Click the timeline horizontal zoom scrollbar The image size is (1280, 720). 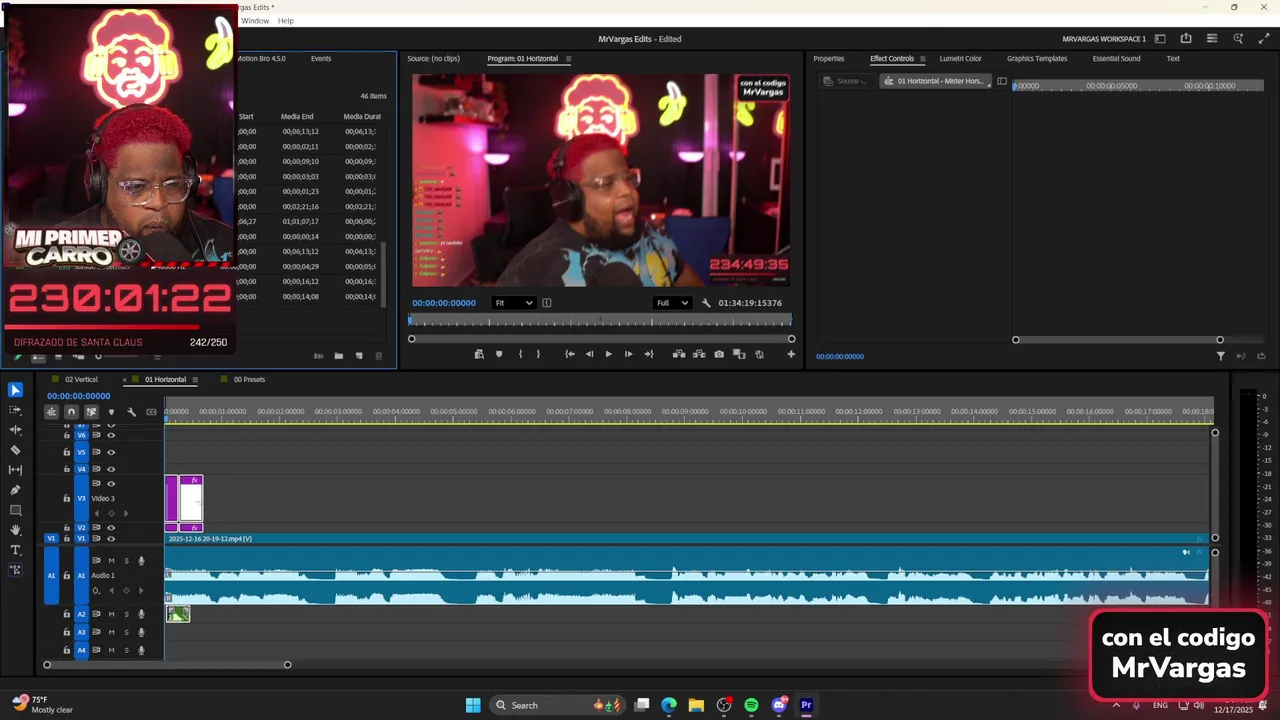coord(167,665)
